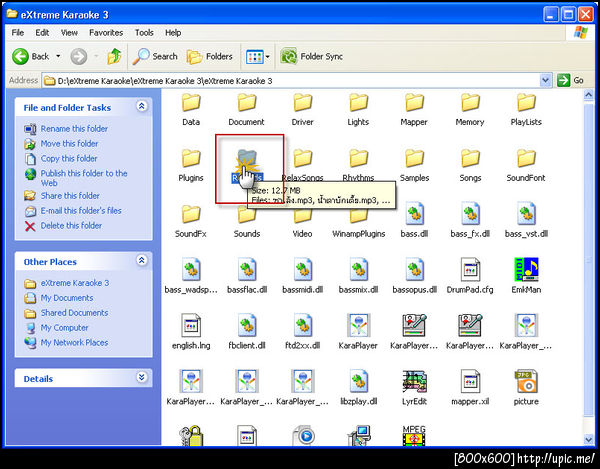Image resolution: width=600 pixels, height=469 pixels.
Task: Select the bassmidi.dll file
Action: pos(303,275)
